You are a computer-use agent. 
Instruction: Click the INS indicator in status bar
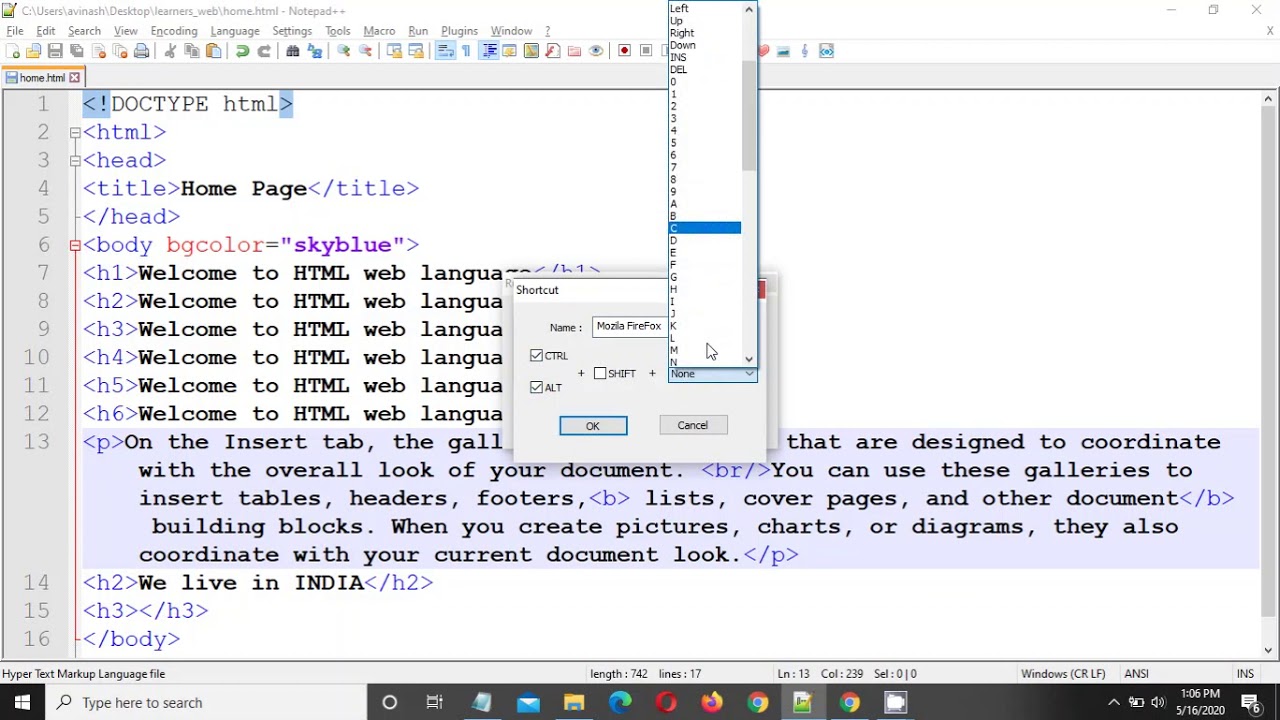point(1245,674)
